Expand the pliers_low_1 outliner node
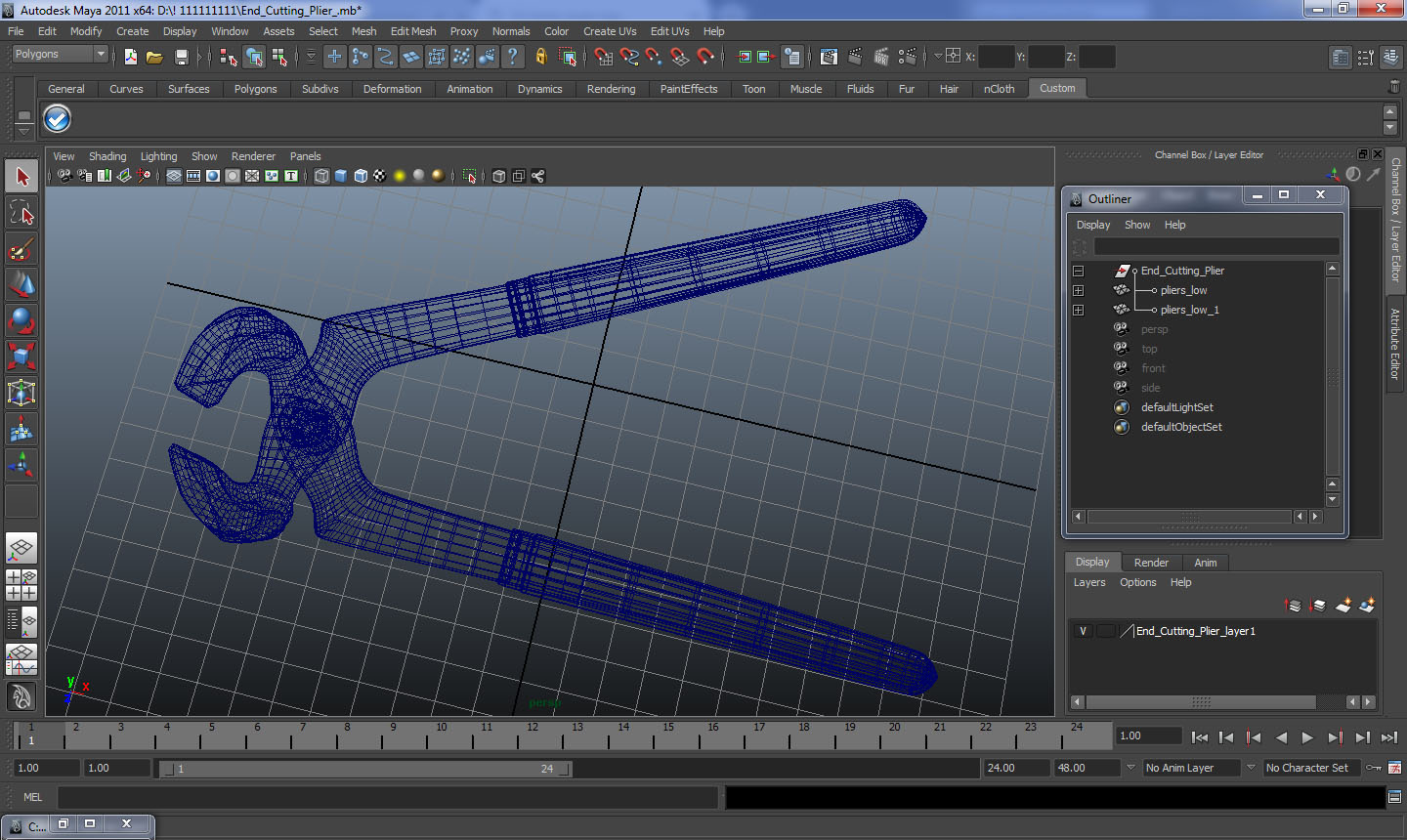 1079,310
